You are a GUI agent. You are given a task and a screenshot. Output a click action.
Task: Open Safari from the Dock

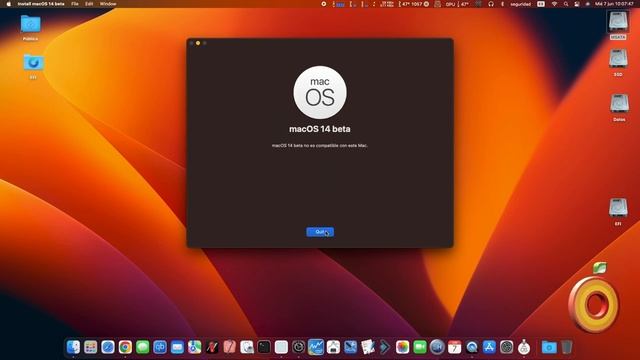108,347
